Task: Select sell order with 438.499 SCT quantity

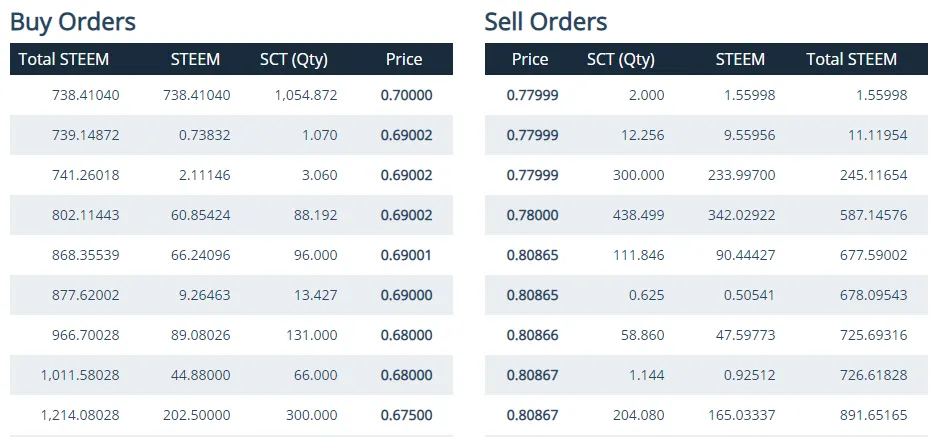Action: click(x=639, y=215)
